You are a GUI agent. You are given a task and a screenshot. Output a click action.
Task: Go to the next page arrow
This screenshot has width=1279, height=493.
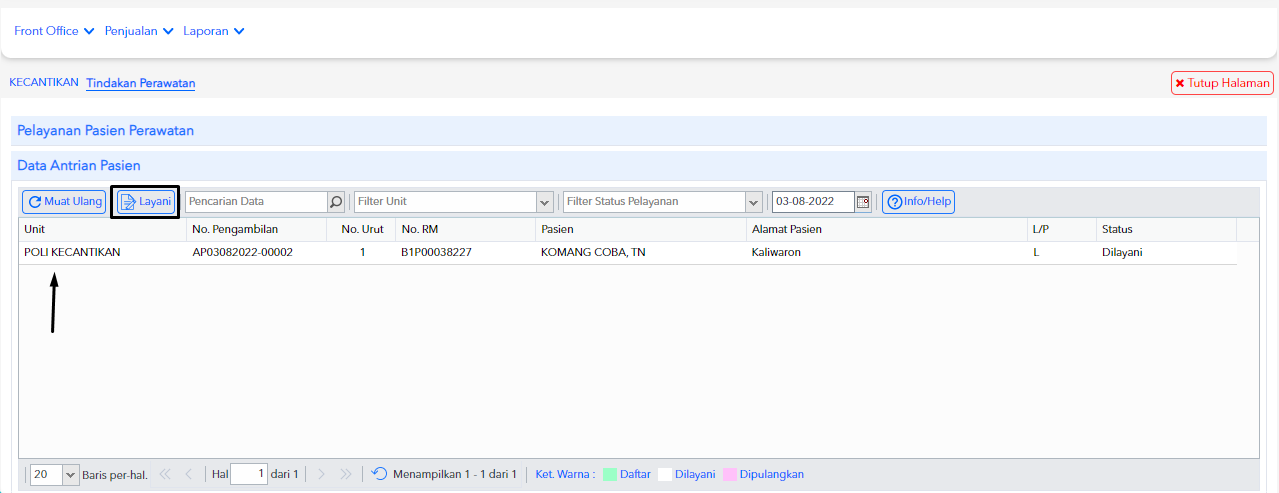pos(321,474)
